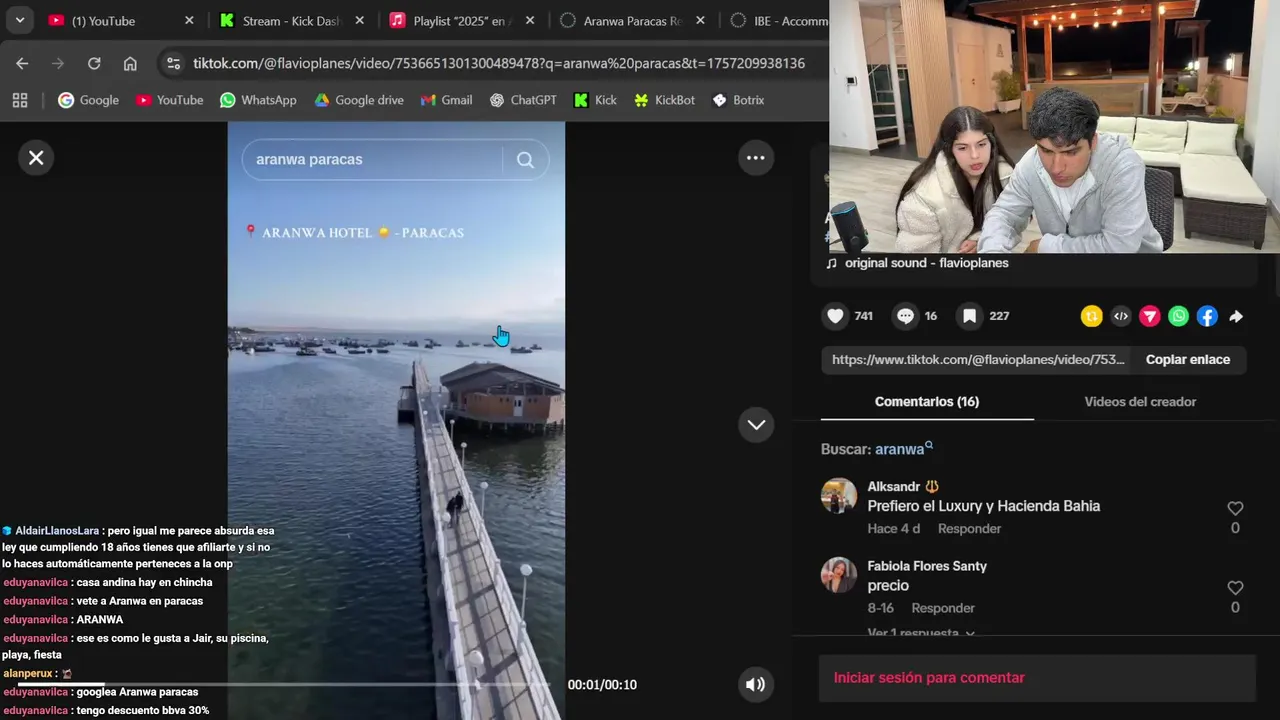
Task: Open the apps grid in bookmarks bar
Action: (20, 100)
